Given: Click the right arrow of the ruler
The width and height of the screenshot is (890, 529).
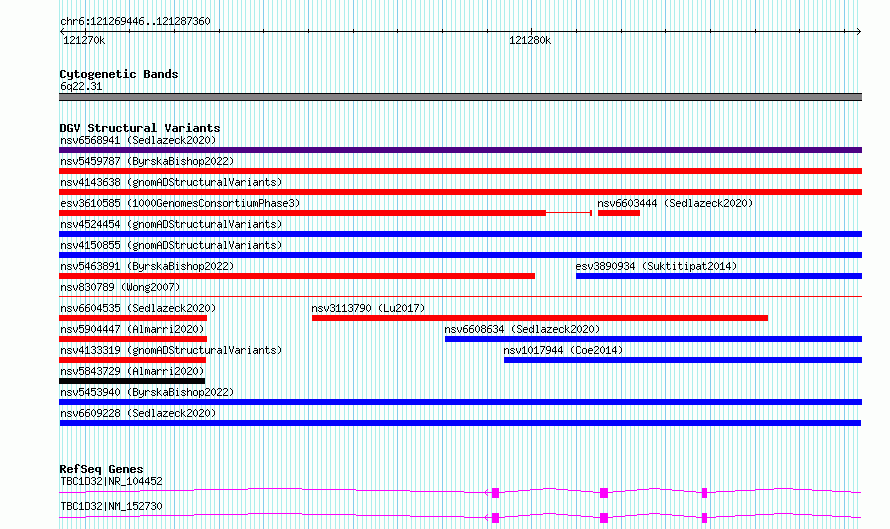Looking at the screenshot, I should click(859, 32).
